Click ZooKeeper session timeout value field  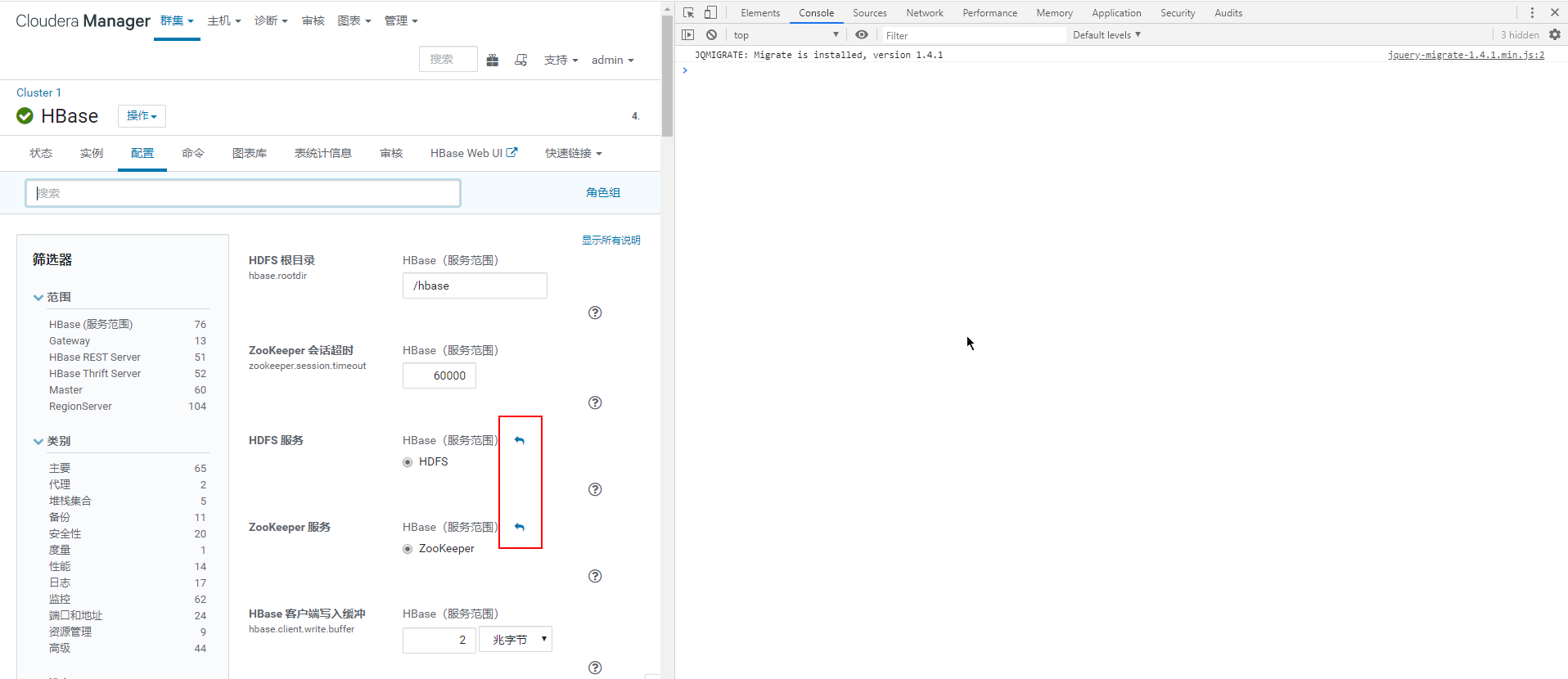439,375
